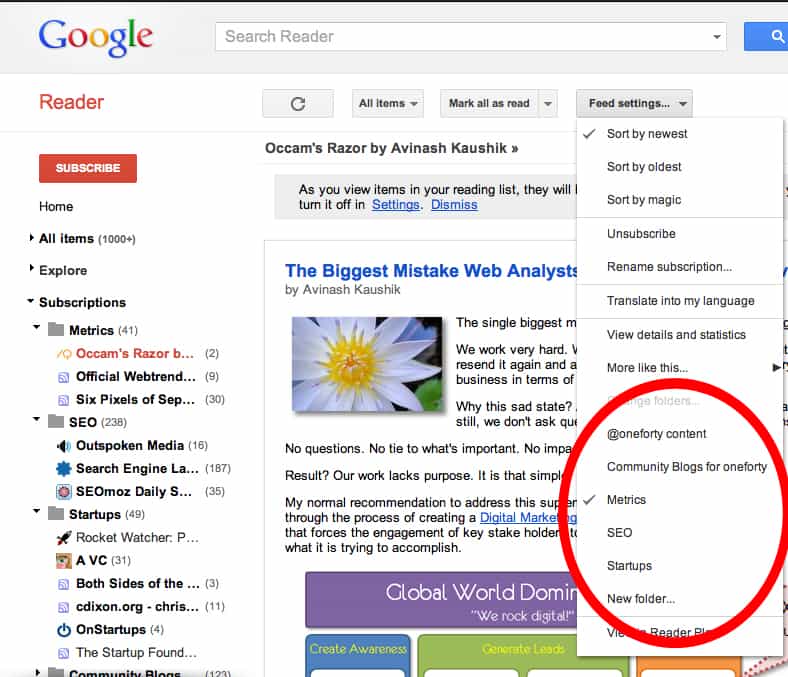
Task: Click OnStartups power icon
Action: (64, 630)
